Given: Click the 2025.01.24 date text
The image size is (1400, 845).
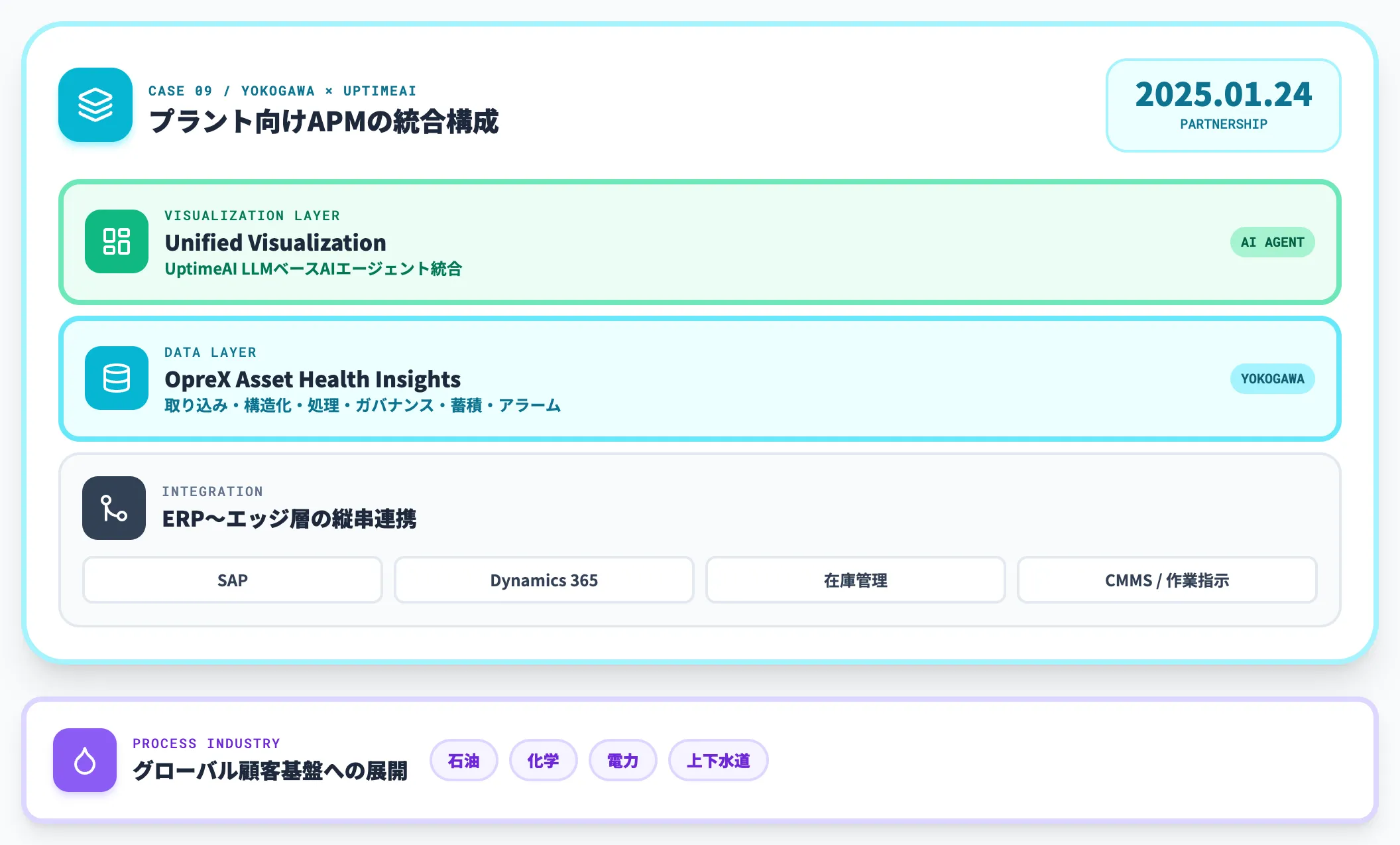Looking at the screenshot, I should point(1224,95).
